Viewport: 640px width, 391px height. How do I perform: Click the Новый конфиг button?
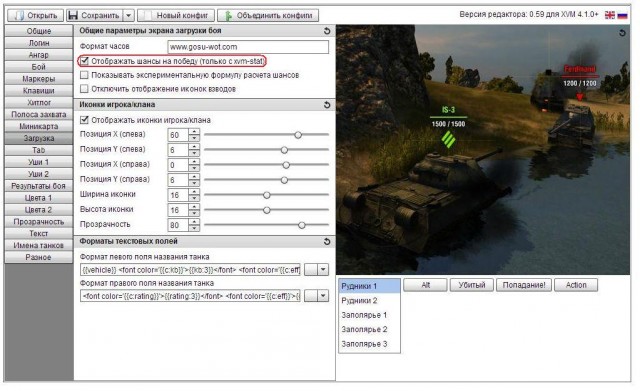pos(176,16)
